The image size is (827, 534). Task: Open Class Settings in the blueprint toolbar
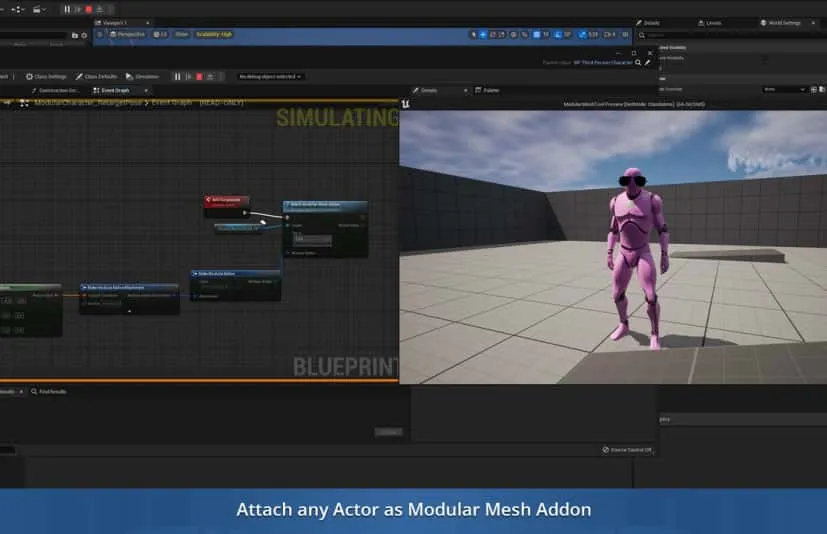click(46, 76)
